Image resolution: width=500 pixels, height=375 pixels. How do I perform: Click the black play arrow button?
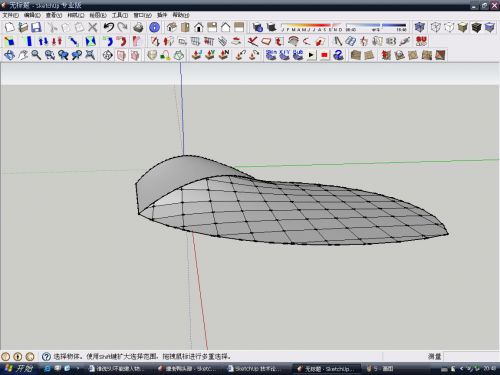click(x=311, y=55)
